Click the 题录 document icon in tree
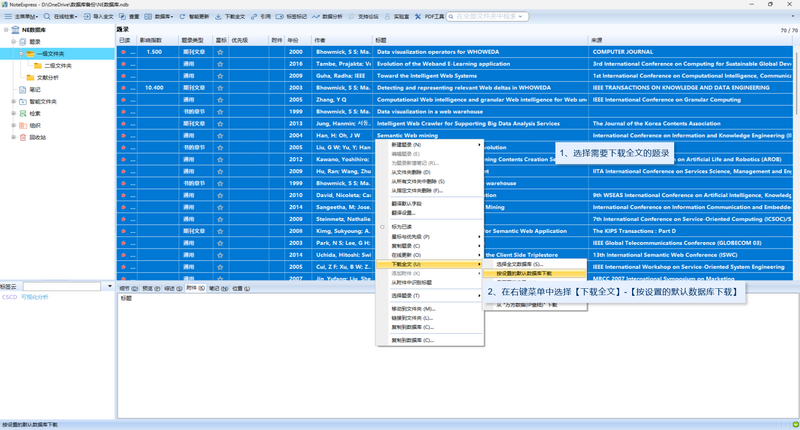Screen dimensions: 800x430 click(x=22, y=42)
